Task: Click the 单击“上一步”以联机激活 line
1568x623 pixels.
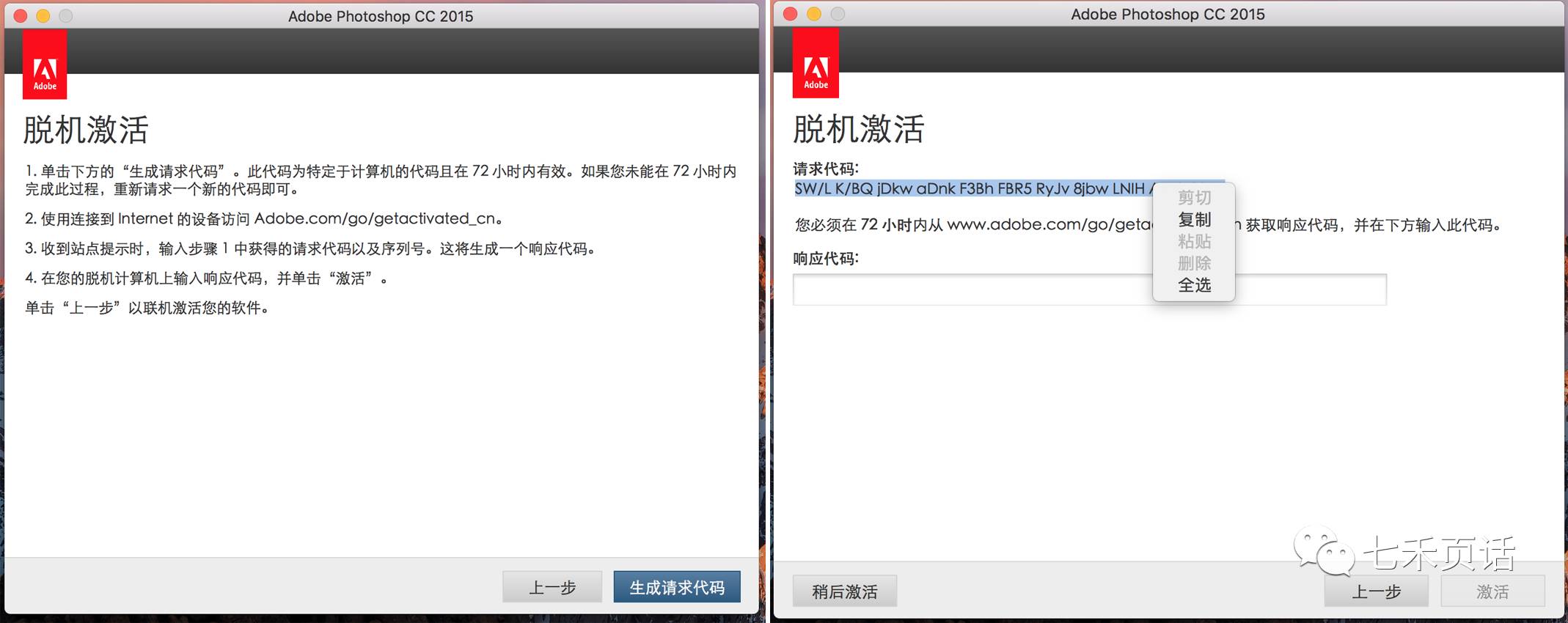Action: pyautogui.click(x=148, y=308)
